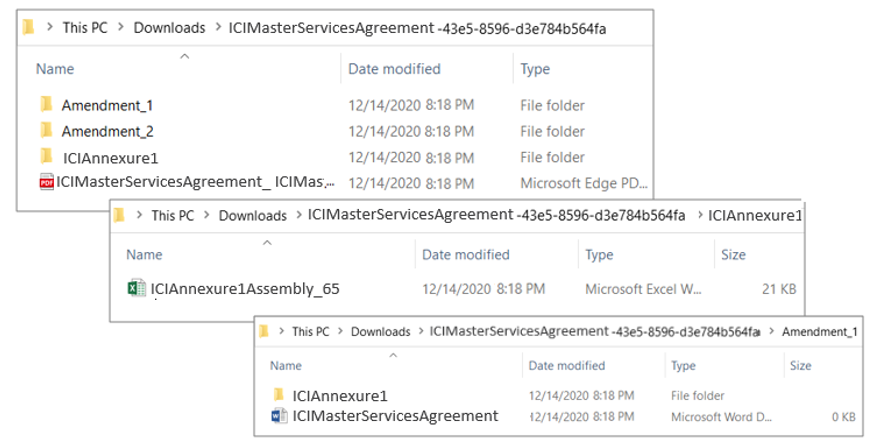883x446 pixels.
Task: Open the Amendment_2 folder icon
Action: coord(46,130)
